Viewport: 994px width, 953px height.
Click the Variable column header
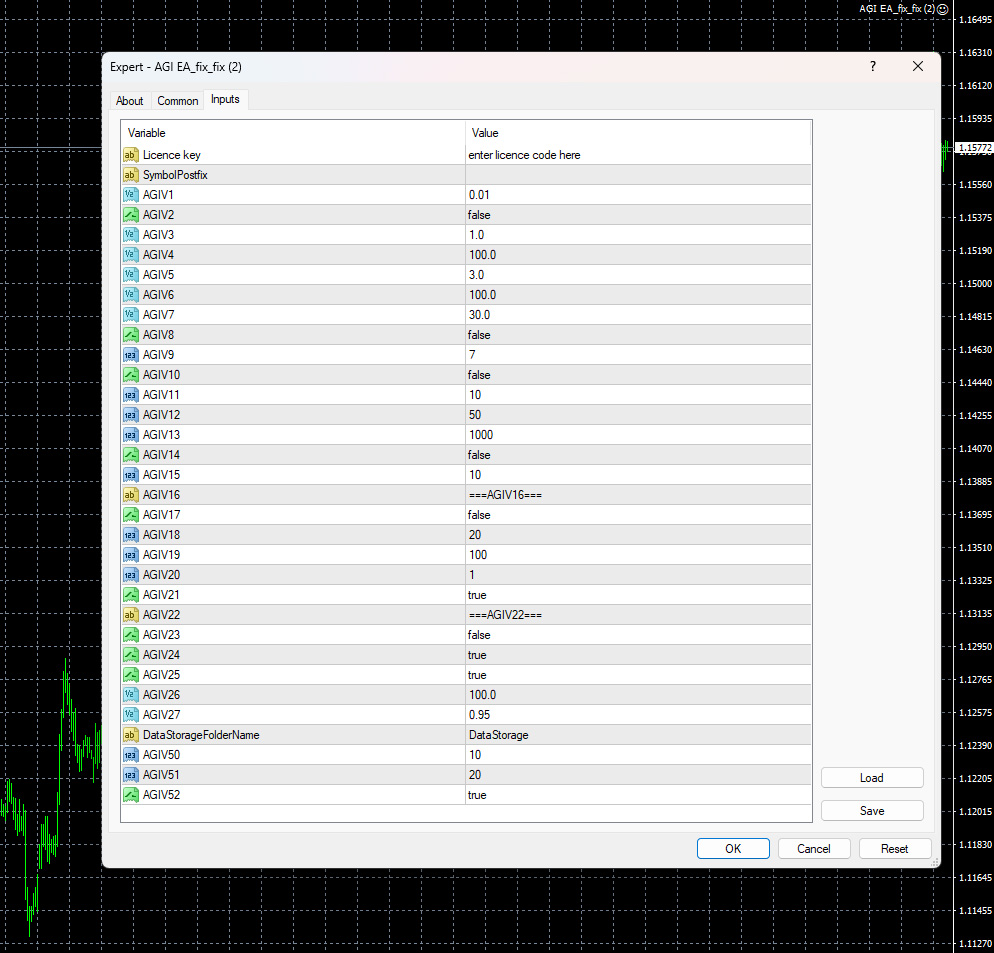(293, 133)
